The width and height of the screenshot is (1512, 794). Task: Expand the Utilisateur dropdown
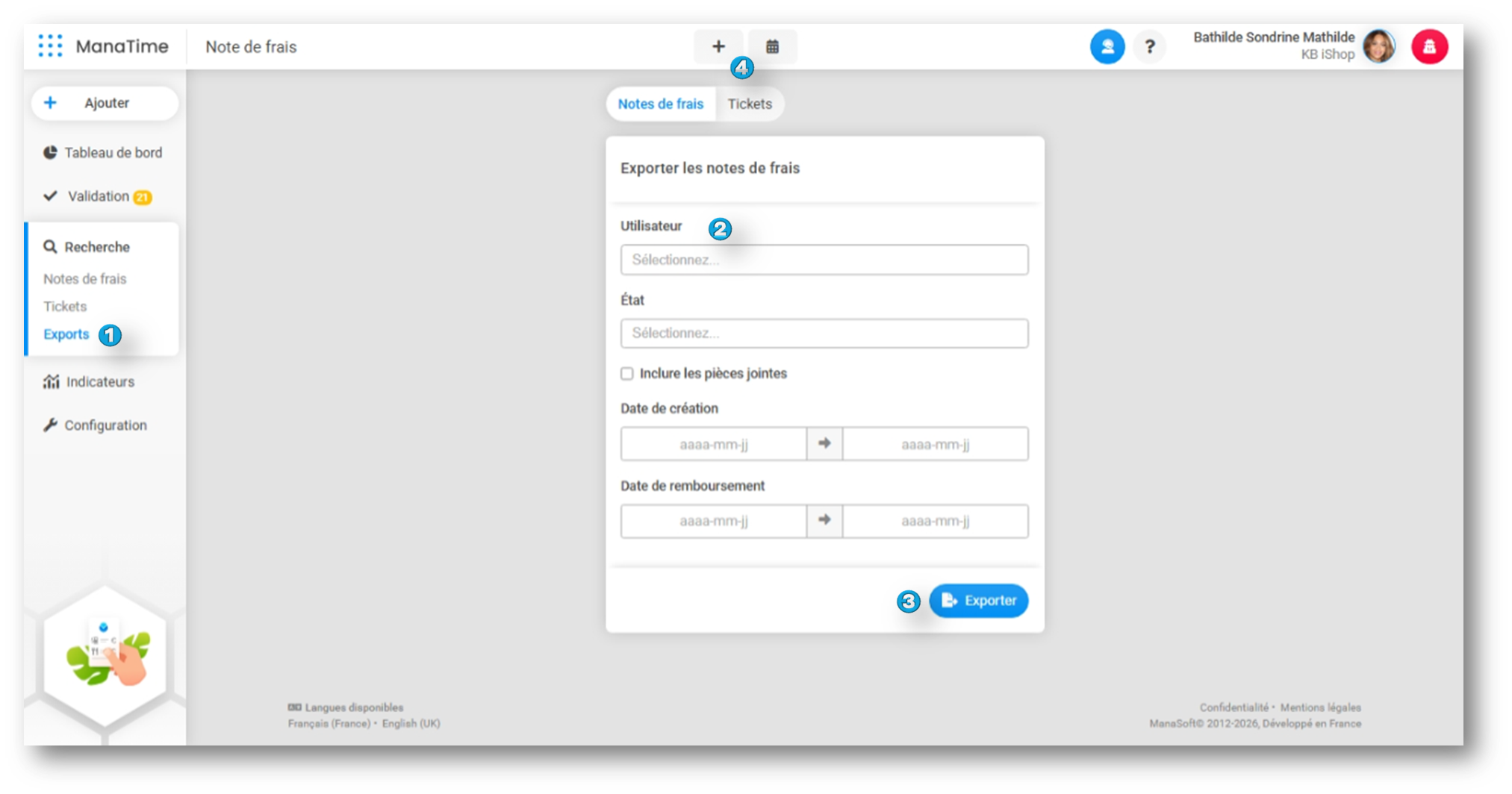[x=824, y=260]
